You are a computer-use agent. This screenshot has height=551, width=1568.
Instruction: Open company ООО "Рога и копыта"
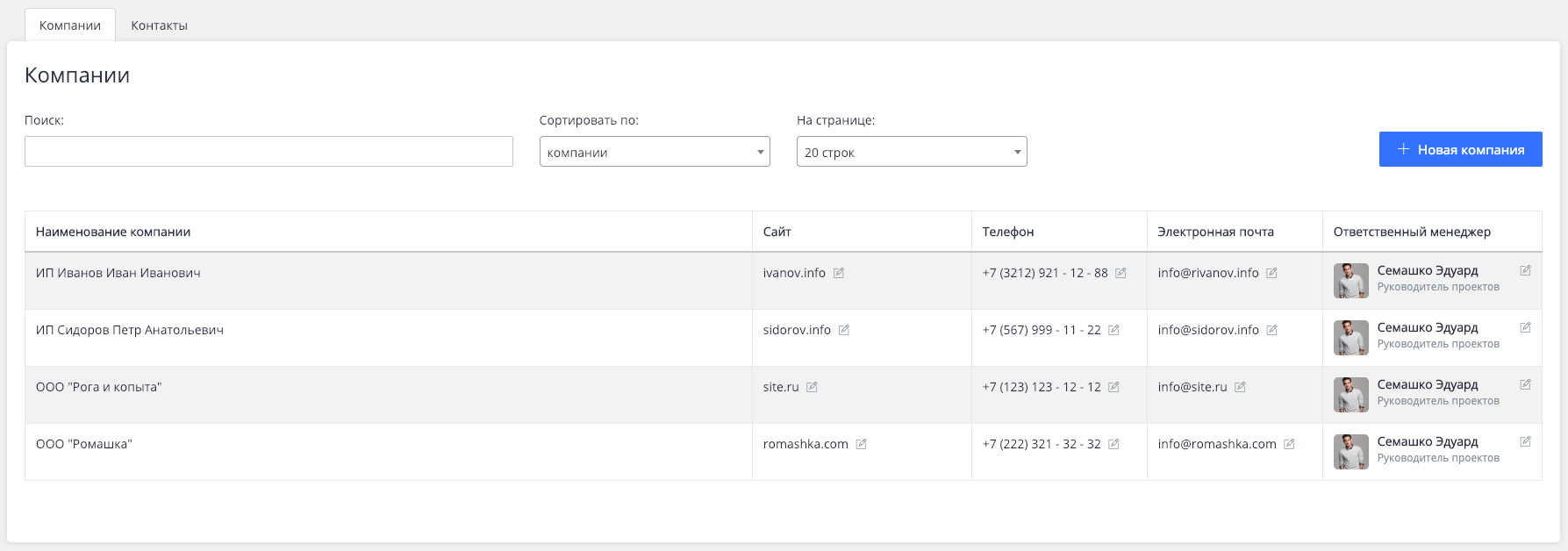pos(99,387)
